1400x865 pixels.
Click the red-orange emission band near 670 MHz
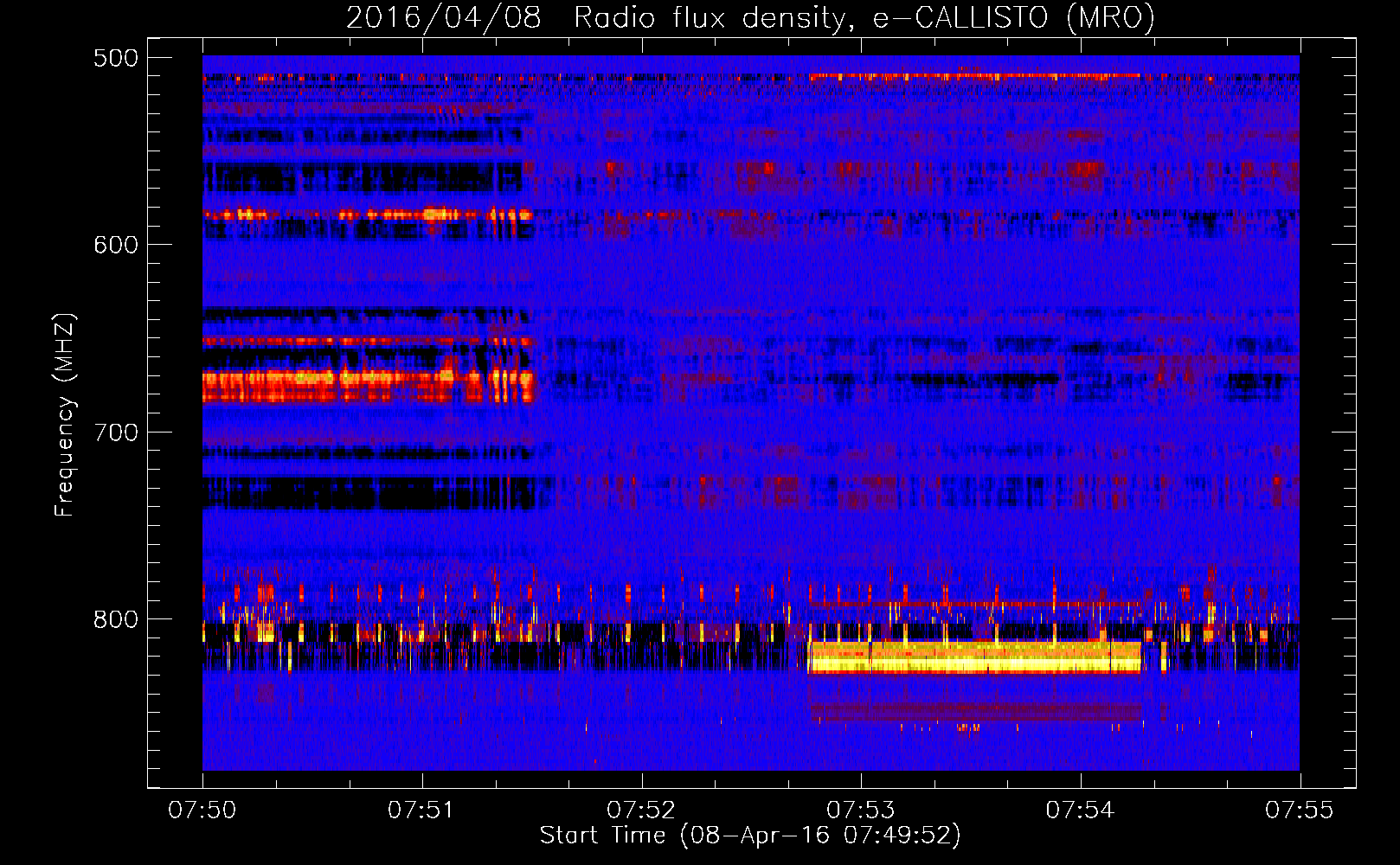tap(368, 386)
